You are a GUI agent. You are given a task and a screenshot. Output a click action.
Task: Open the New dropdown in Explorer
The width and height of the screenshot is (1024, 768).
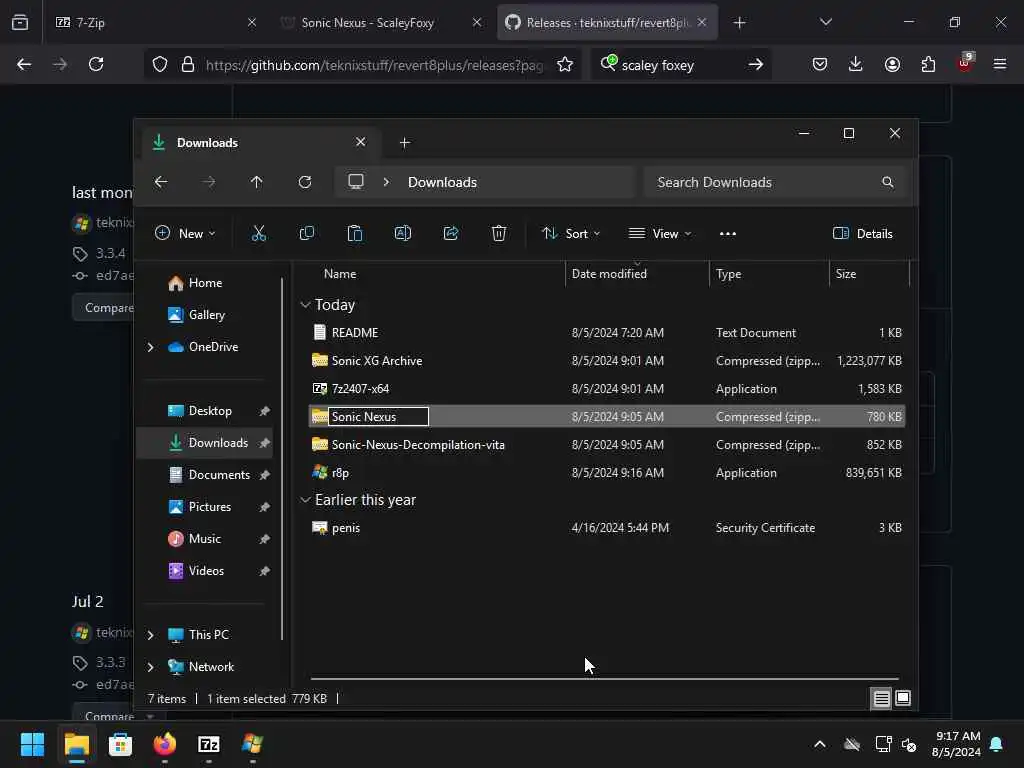(185, 234)
